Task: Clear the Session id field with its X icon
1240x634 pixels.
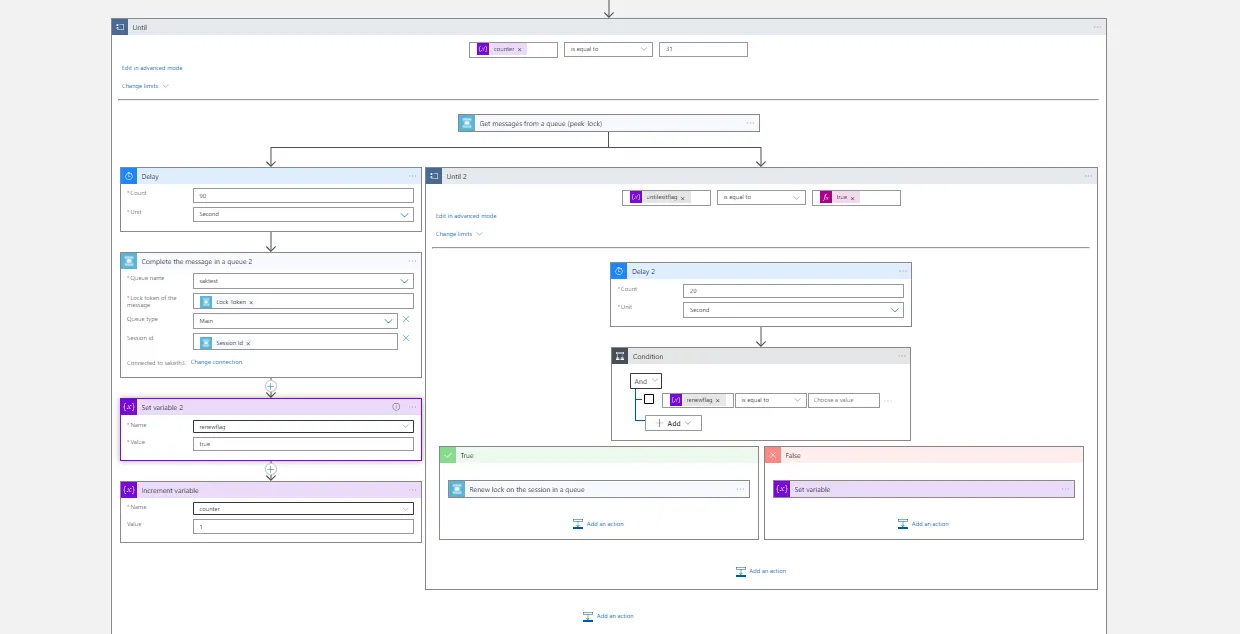Action: 406,338
